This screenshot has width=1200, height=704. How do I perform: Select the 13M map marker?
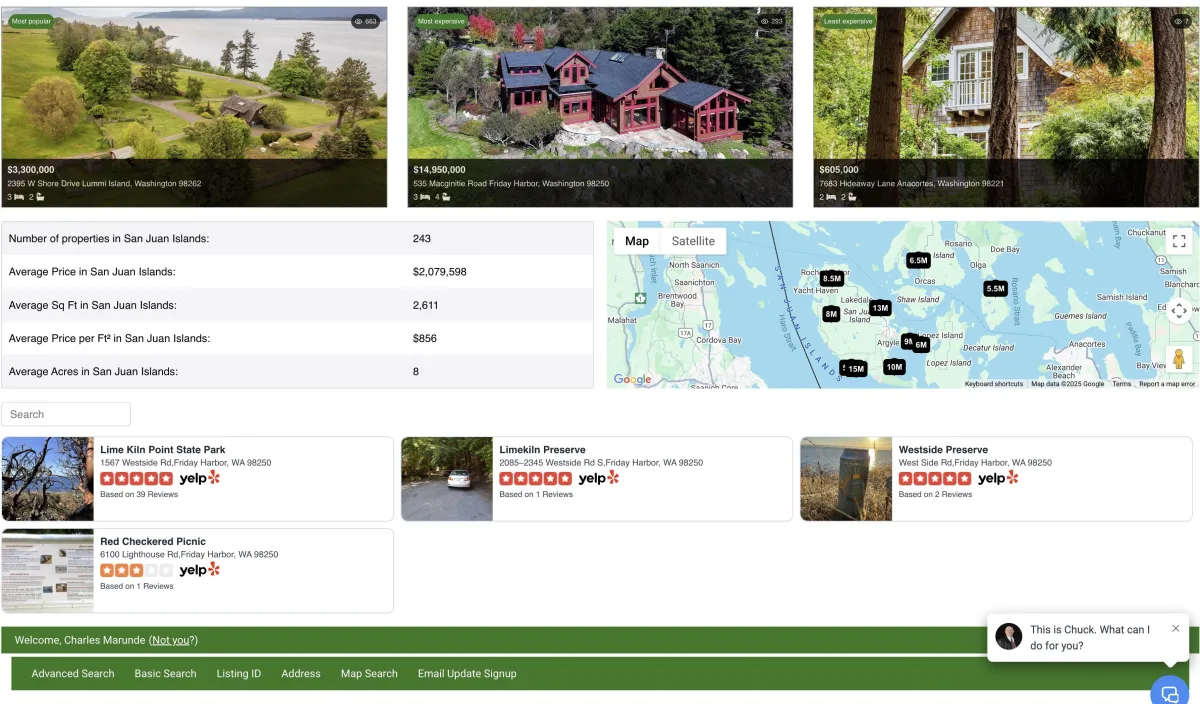pyautogui.click(x=880, y=308)
